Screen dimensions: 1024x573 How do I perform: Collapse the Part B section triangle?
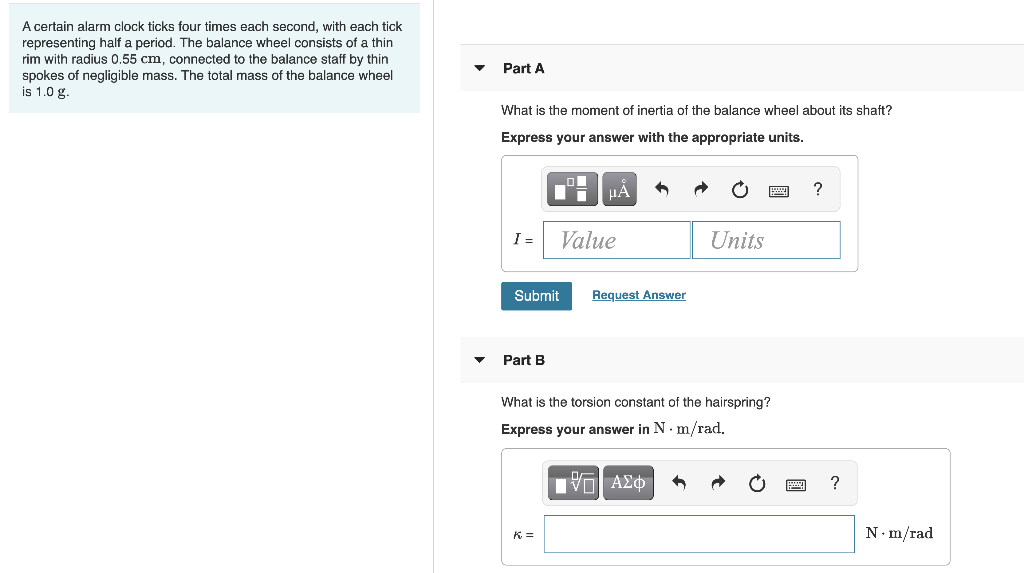pyautogui.click(x=480, y=360)
